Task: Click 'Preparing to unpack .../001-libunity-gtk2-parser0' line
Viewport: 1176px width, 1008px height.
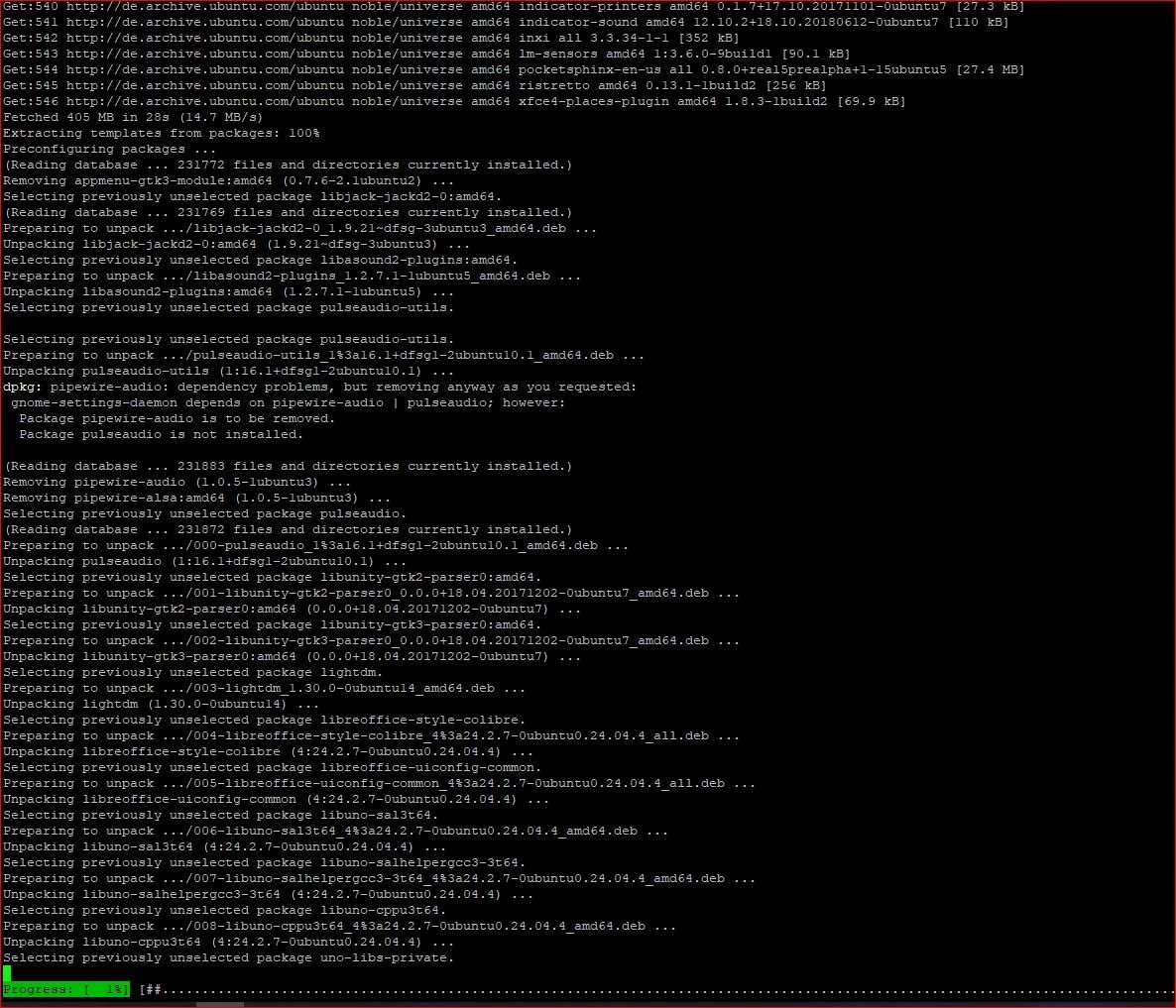Action: click(x=371, y=593)
